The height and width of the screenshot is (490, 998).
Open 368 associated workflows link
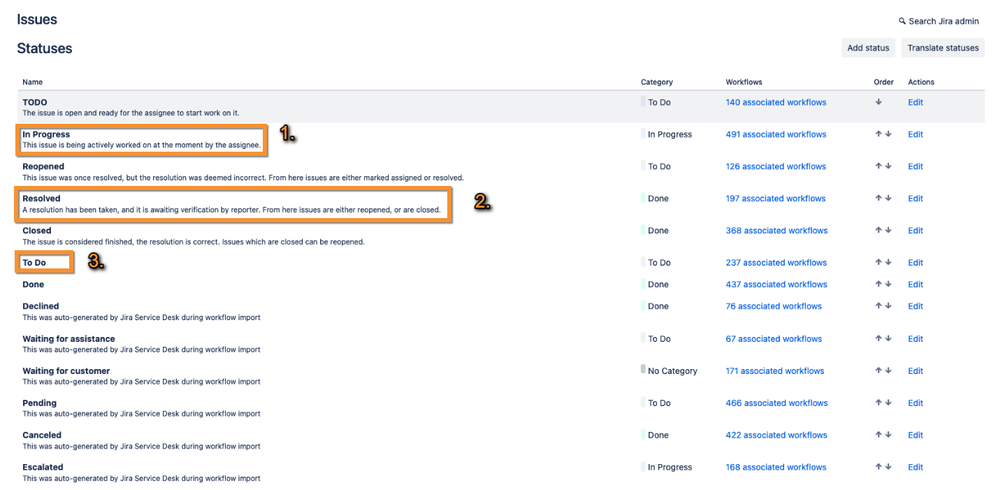click(777, 230)
